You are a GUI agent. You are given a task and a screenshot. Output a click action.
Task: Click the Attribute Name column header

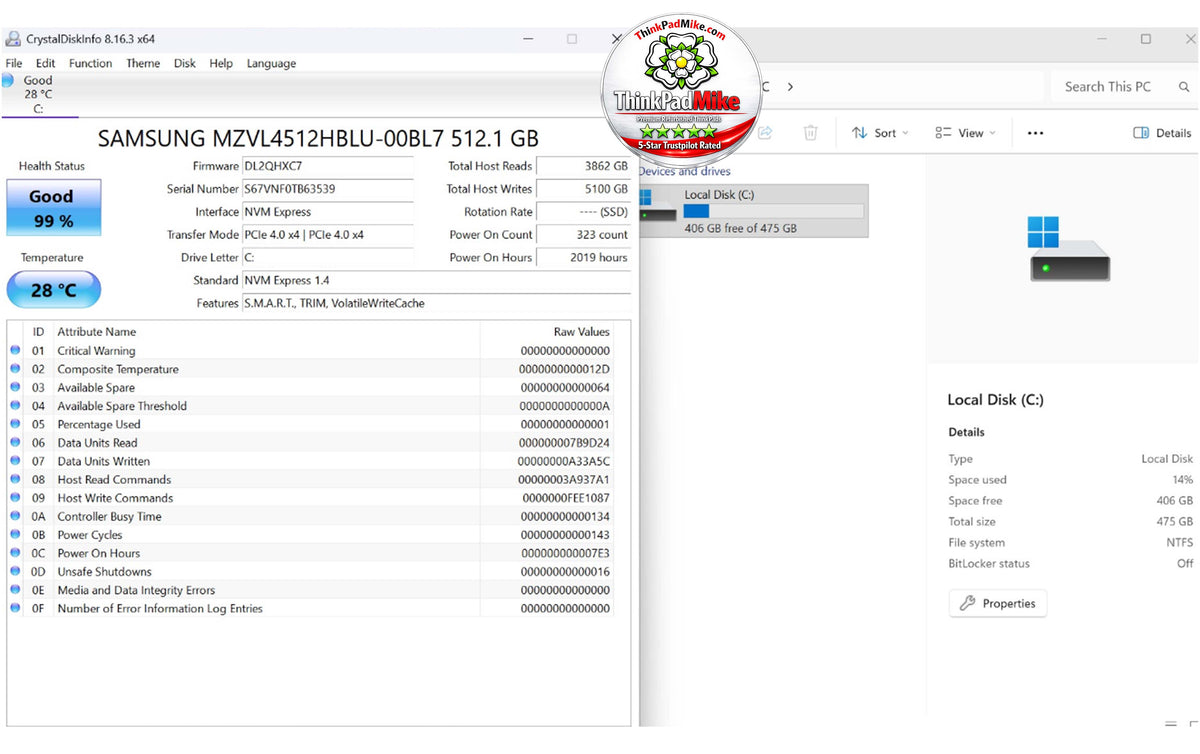pyautogui.click(x=97, y=332)
